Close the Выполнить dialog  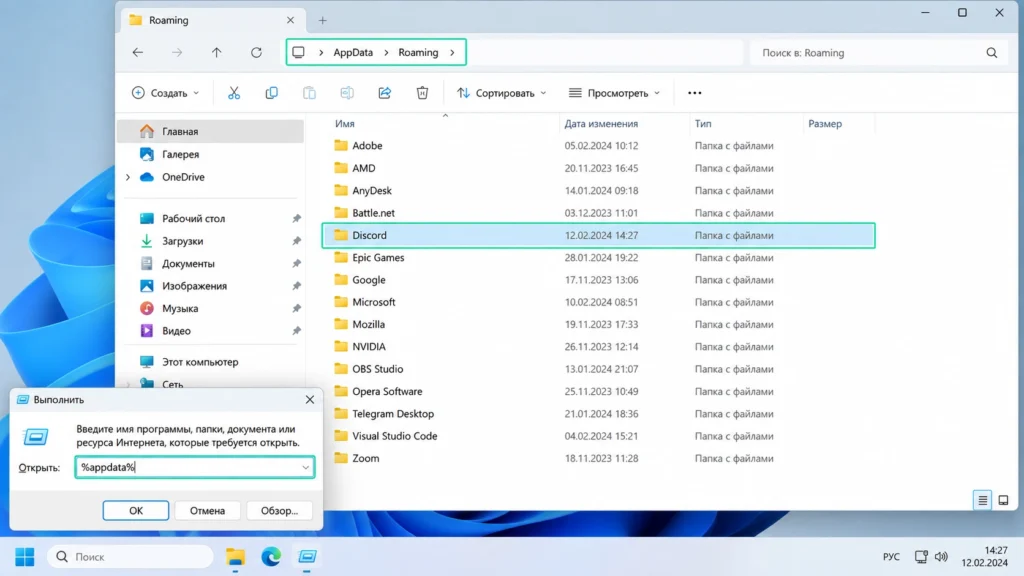[x=310, y=400]
